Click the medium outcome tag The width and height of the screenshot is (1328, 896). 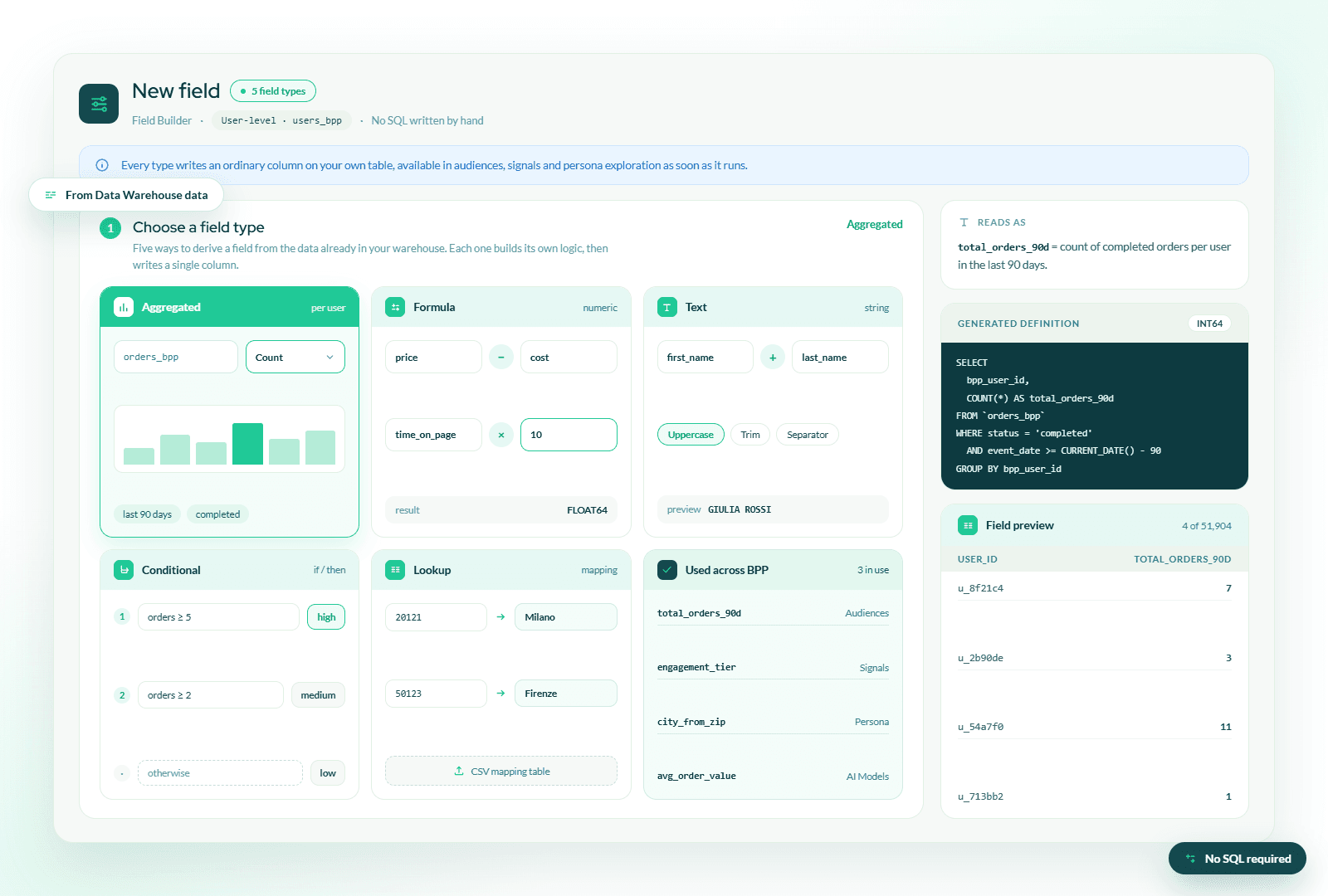coord(318,695)
